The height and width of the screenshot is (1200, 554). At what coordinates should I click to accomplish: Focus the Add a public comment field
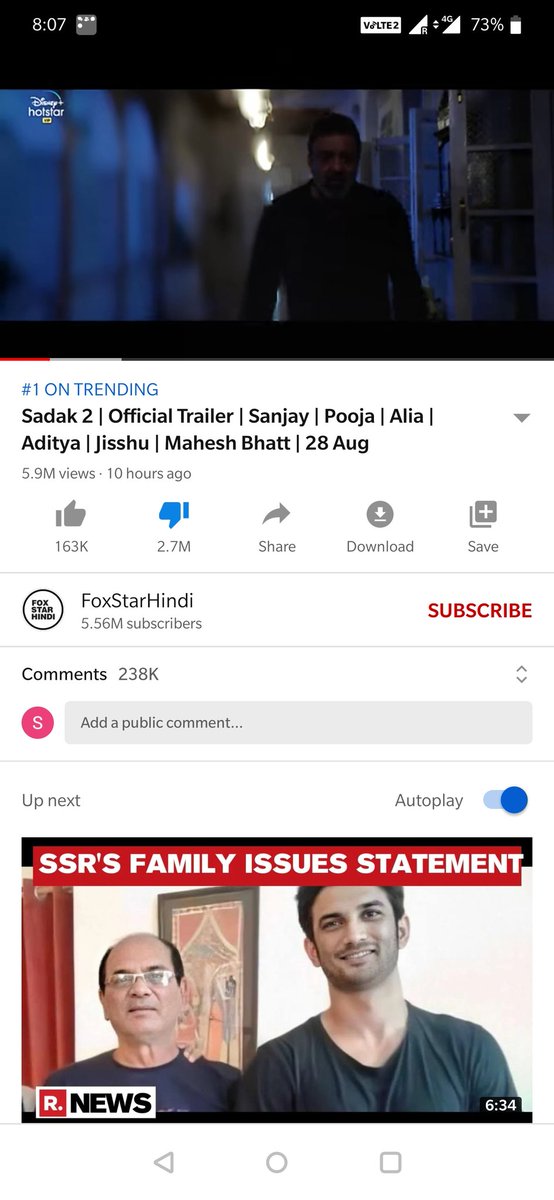[x=298, y=722]
